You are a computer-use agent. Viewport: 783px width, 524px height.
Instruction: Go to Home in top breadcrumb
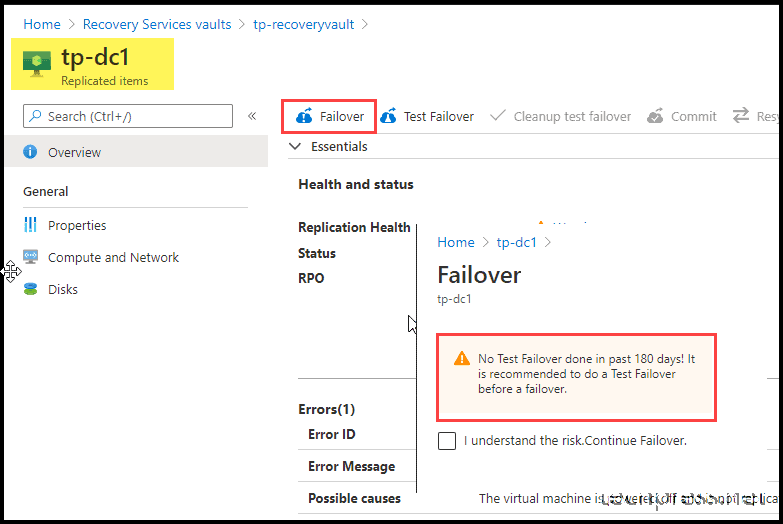point(42,24)
